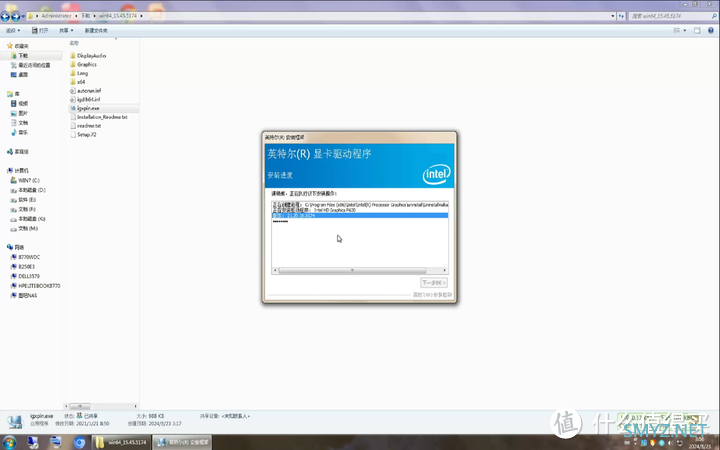Switch to win64_15.45.5174 taskbar window

click(x=121, y=442)
